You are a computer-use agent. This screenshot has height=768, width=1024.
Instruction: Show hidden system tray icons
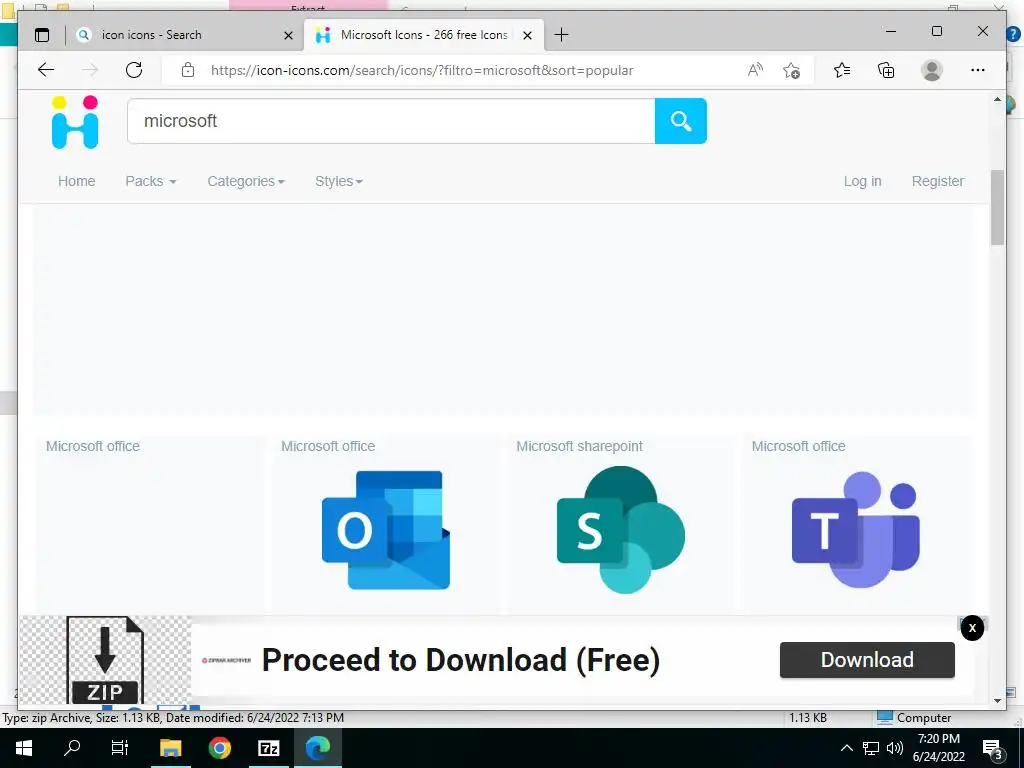[846, 748]
